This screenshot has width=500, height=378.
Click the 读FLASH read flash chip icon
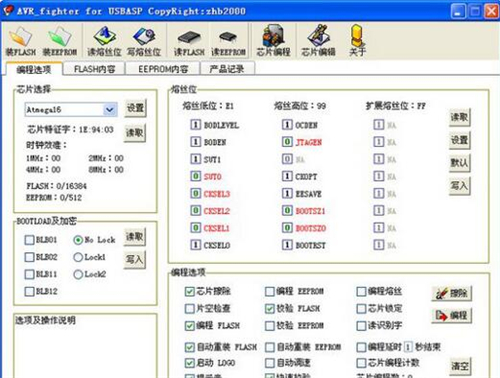pyautogui.click(x=189, y=42)
